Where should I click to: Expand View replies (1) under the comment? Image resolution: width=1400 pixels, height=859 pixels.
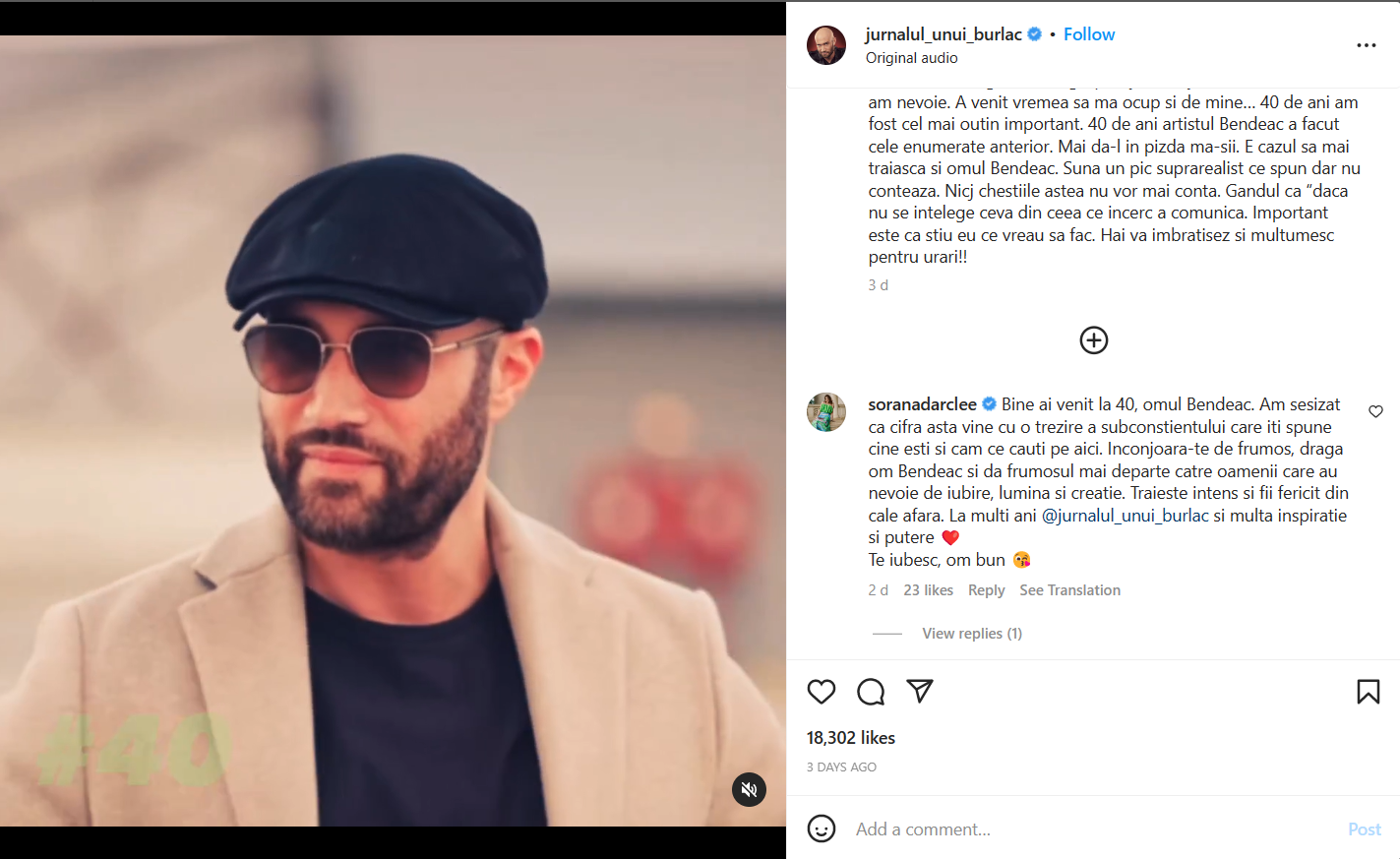972,634
